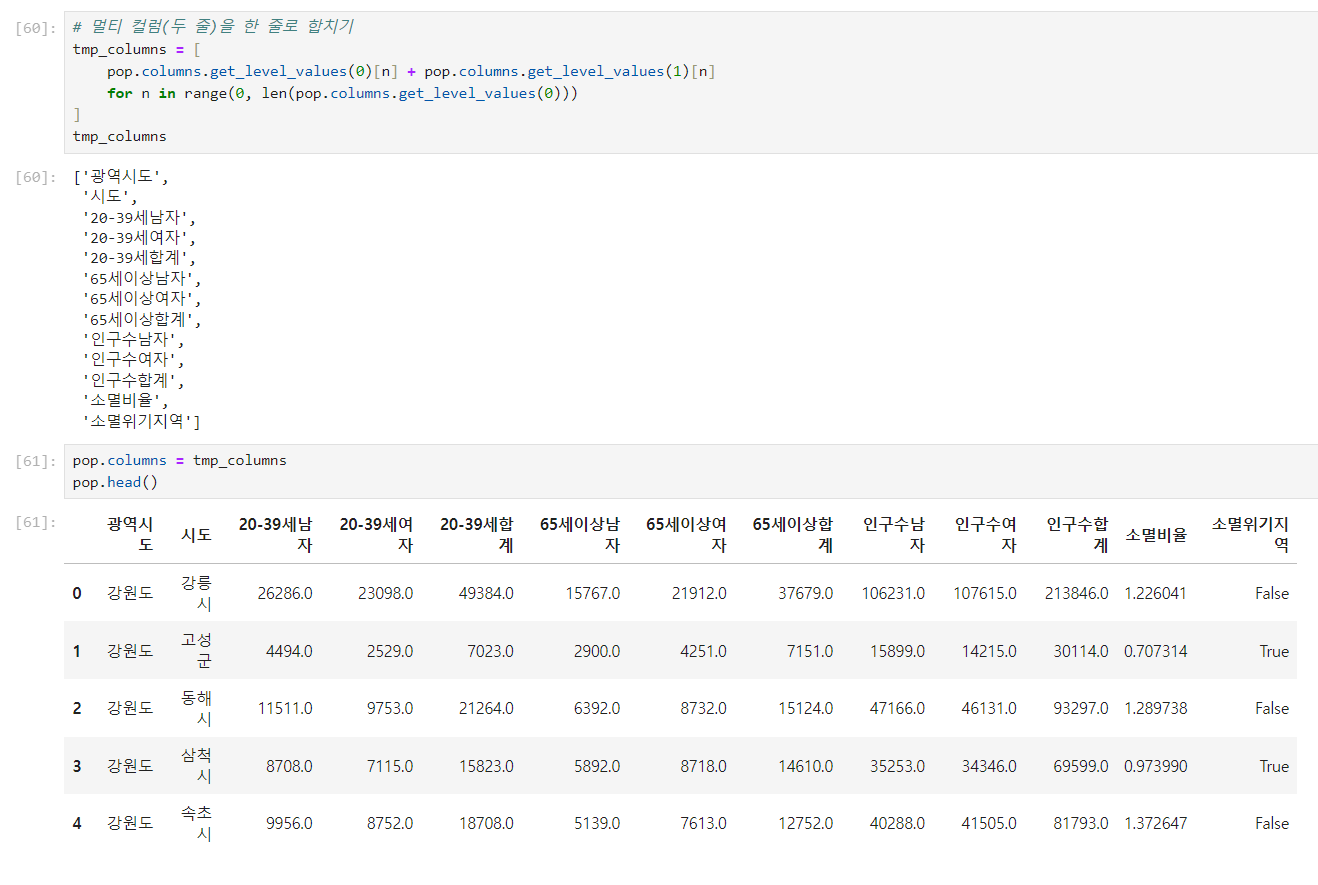The width and height of the screenshot is (1318, 885).
Task: Click 'True' in the 삼척시 row
Action: tap(1274, 766)
